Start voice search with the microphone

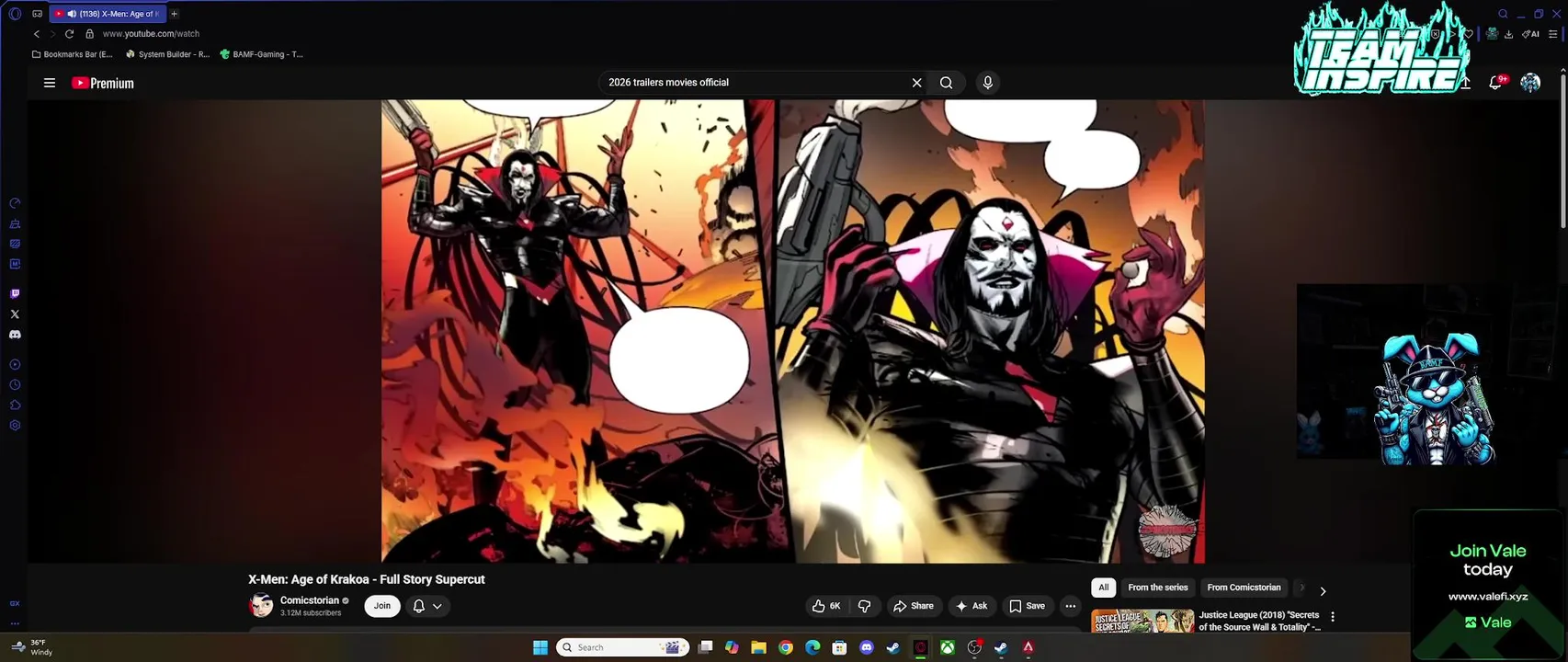tap(987, 83)
